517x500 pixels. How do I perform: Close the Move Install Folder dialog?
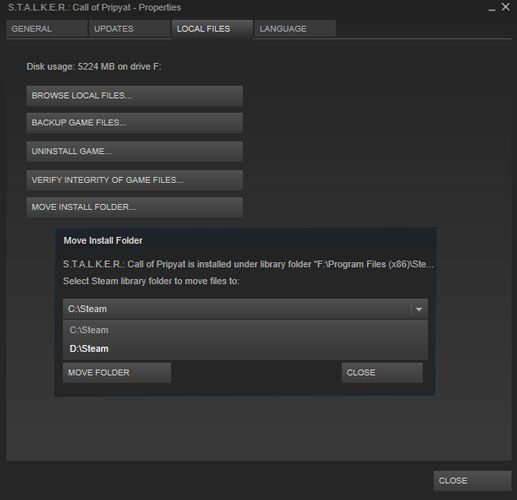point(382,373)
